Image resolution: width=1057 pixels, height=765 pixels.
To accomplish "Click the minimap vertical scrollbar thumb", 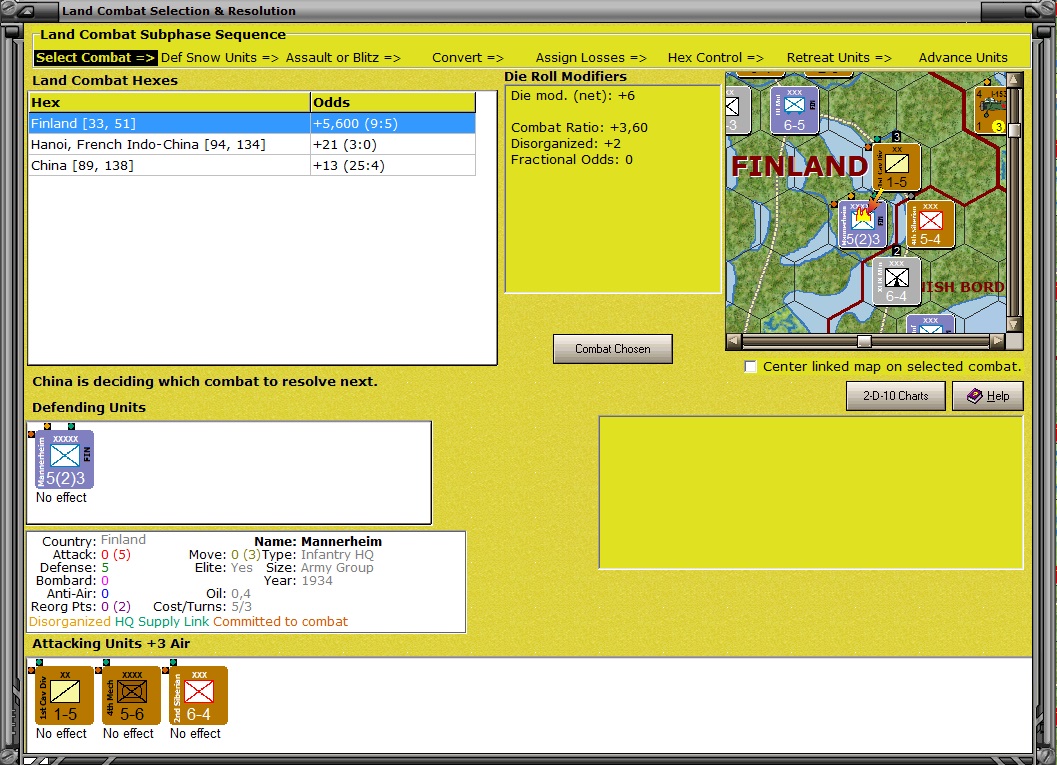I will pyautogui.click(x=1014, y=130).
